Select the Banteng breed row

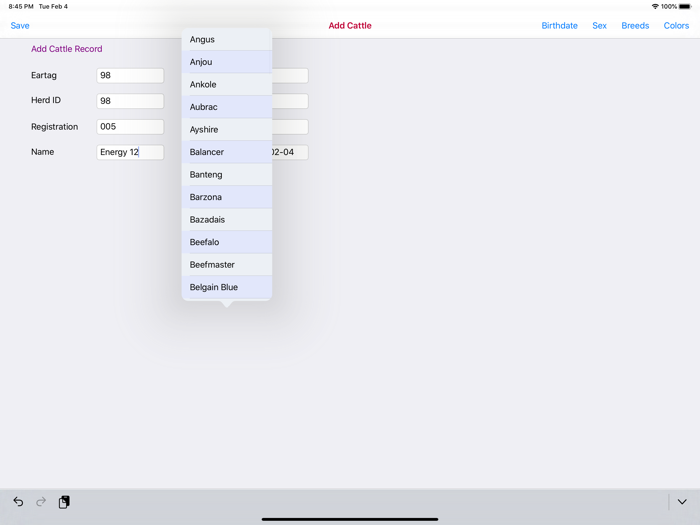(227, 175)
